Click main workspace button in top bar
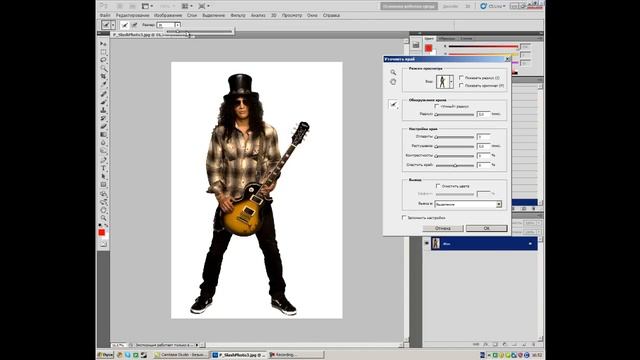The width and height of the screenshot is (640, 360). click(x=409, y=6)
